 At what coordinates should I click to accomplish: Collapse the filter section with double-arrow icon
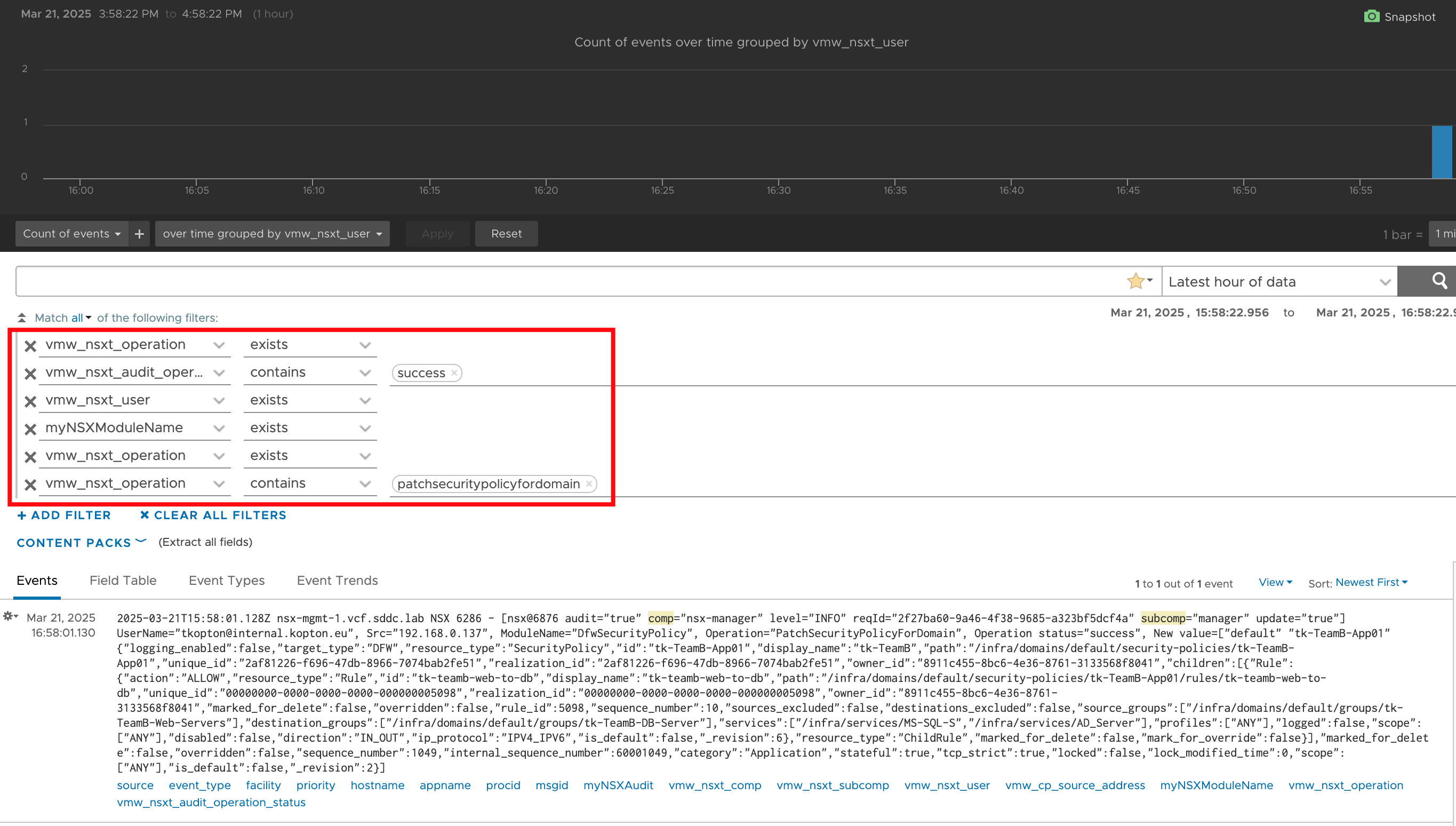tap(21, 317)
